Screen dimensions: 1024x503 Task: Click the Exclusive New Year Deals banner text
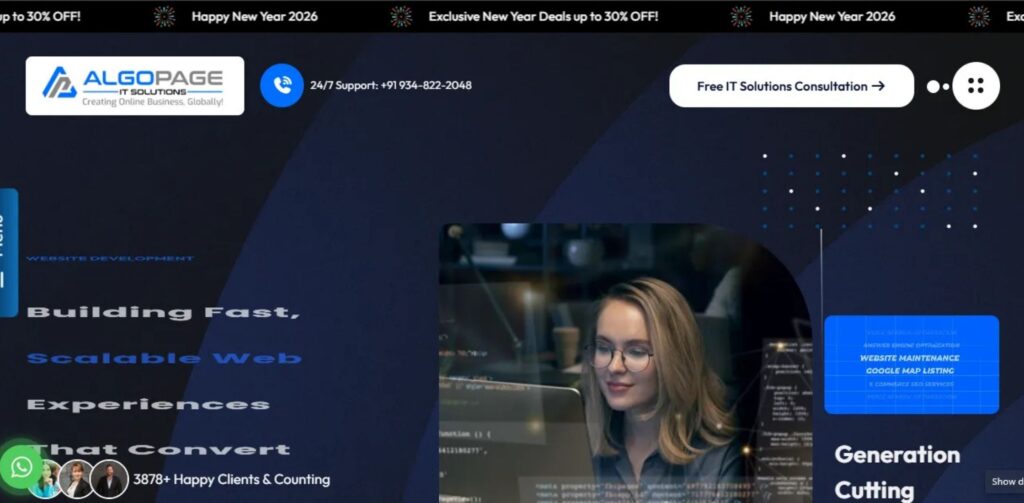coord(543,16)
